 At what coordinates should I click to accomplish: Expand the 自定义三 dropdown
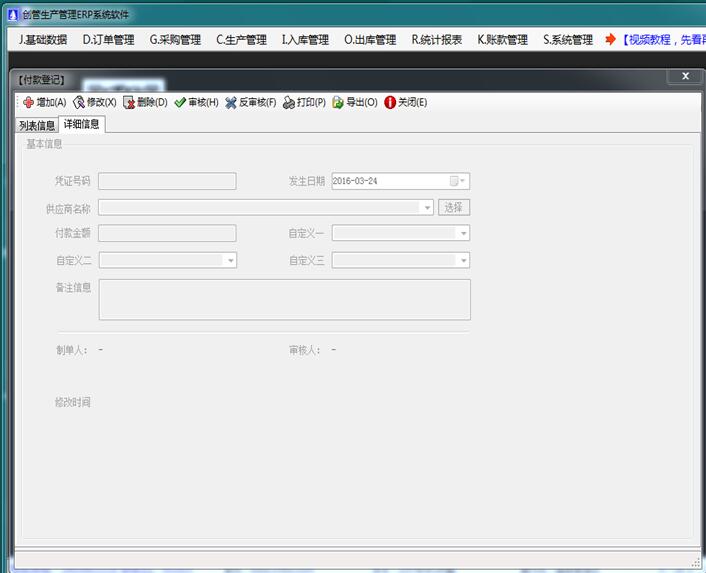point(462,260)
